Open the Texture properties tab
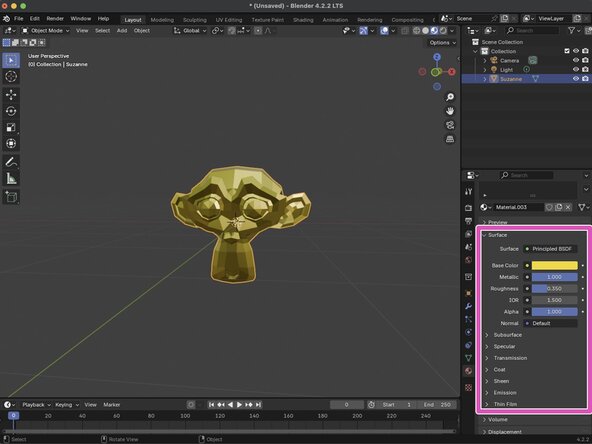 click(x=469, y=387)
